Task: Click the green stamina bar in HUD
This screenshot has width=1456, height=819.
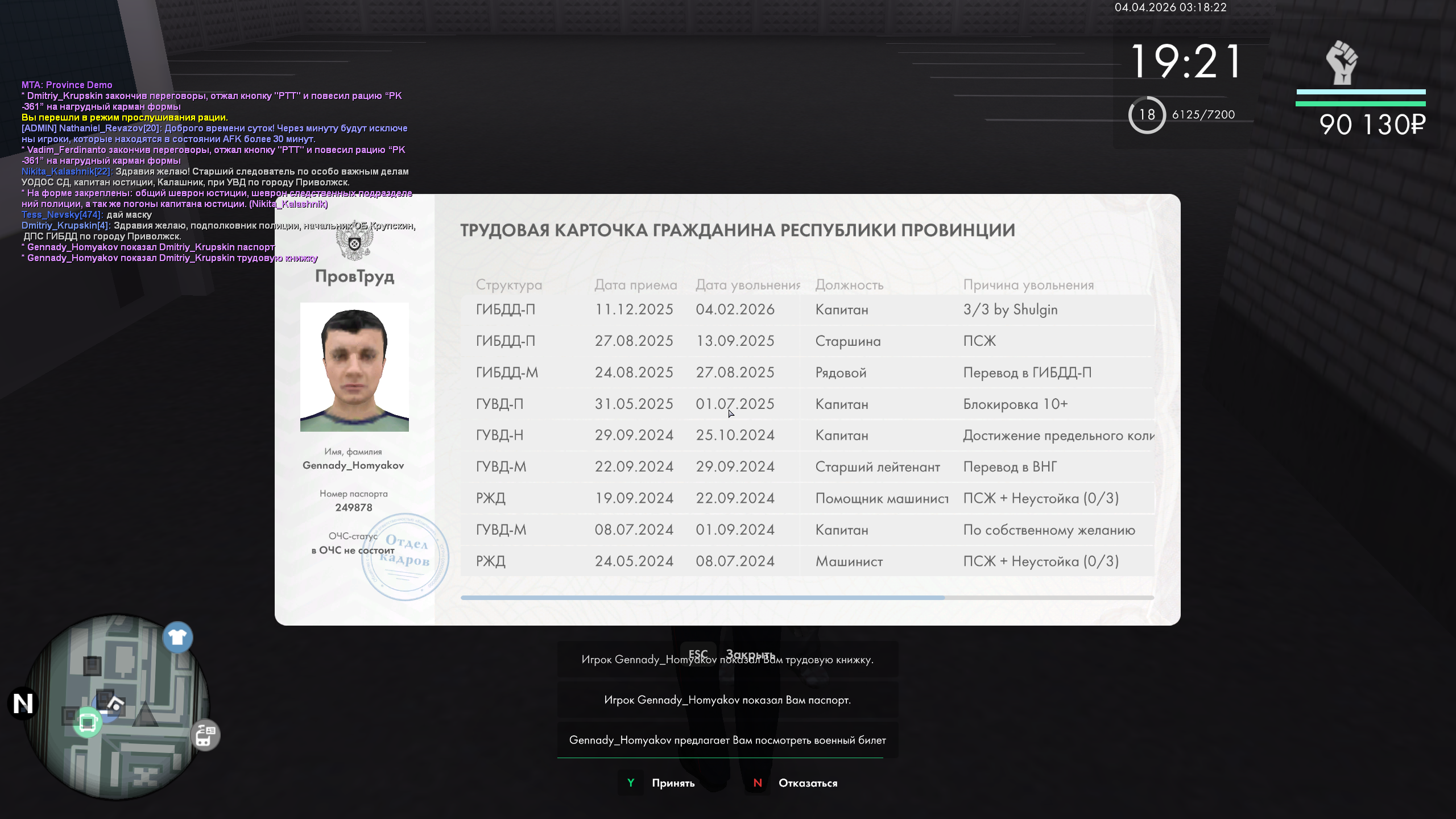Action: (1360, 104)
